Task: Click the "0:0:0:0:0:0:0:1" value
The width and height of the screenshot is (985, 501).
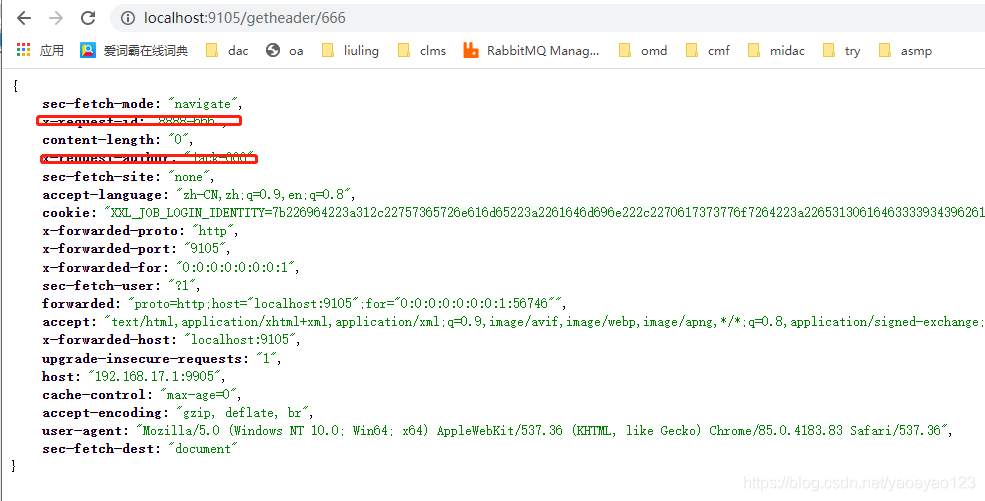Action: (235, 267)
